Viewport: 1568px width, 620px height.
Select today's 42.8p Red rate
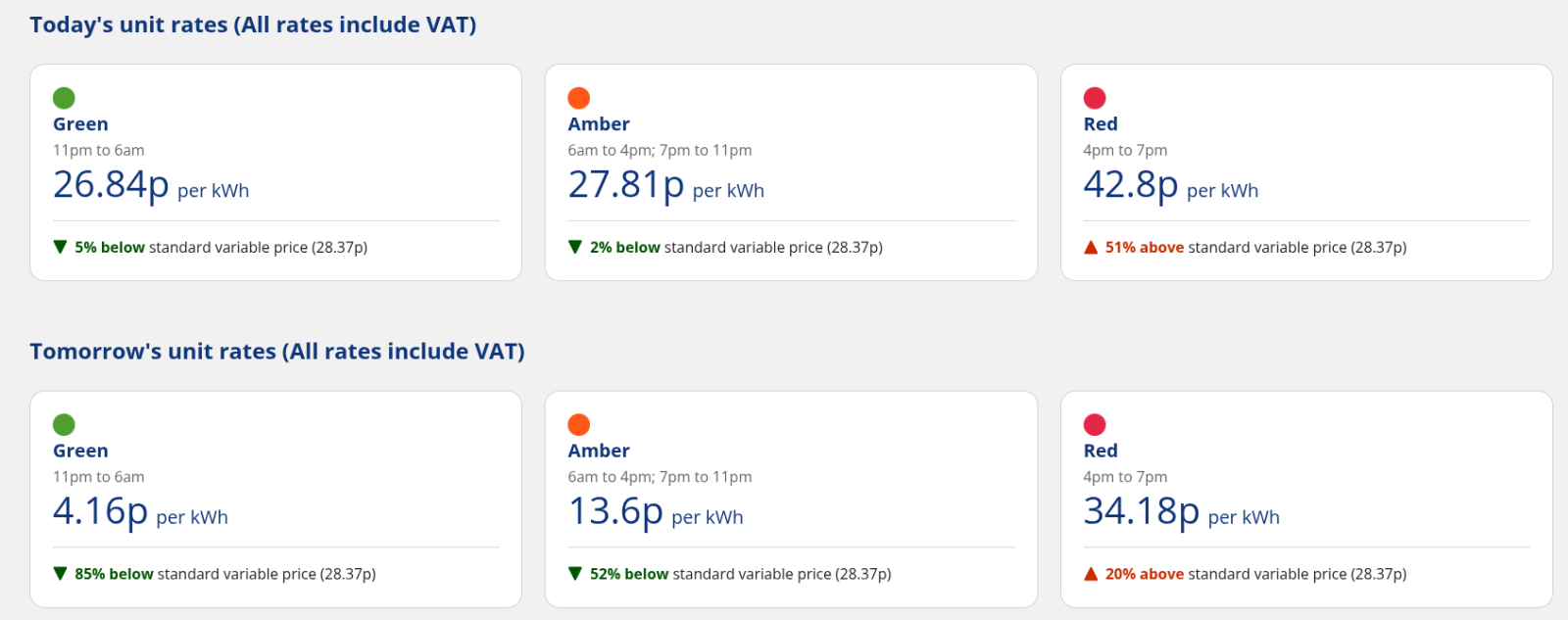1130,184
